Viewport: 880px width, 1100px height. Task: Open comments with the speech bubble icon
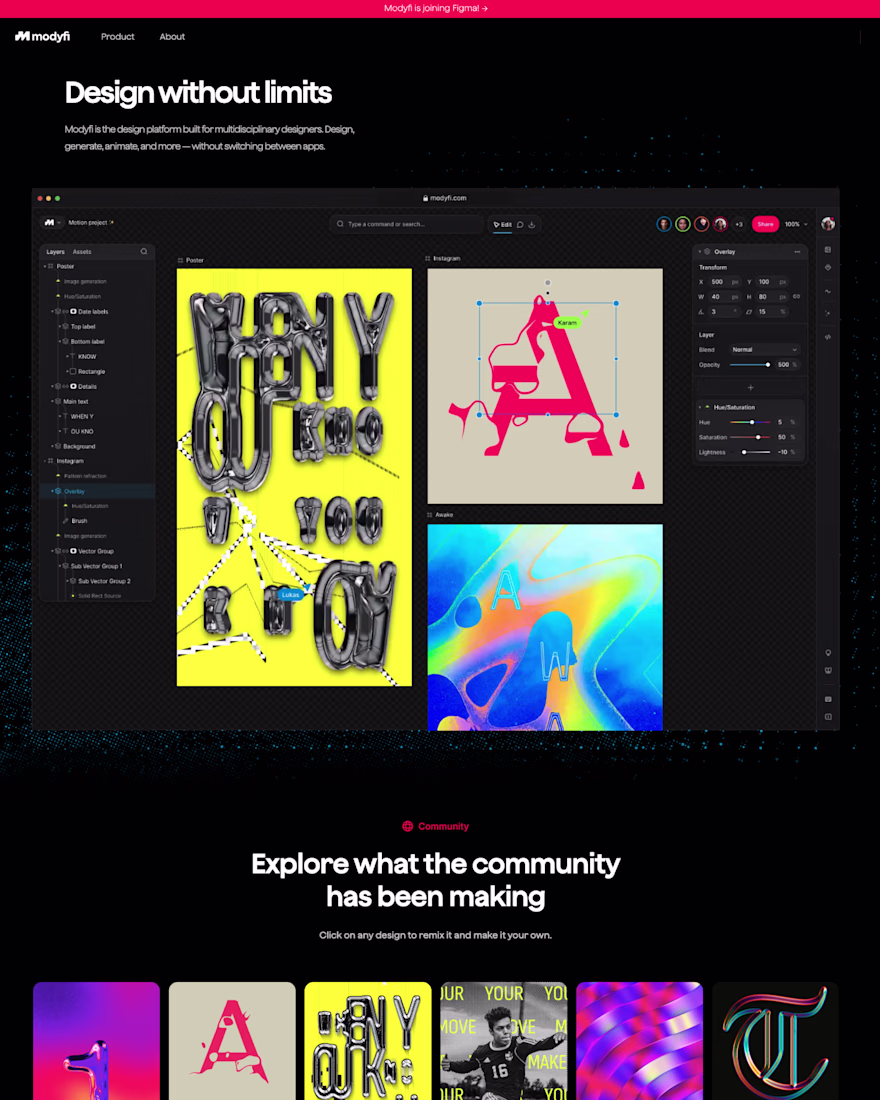520,224
